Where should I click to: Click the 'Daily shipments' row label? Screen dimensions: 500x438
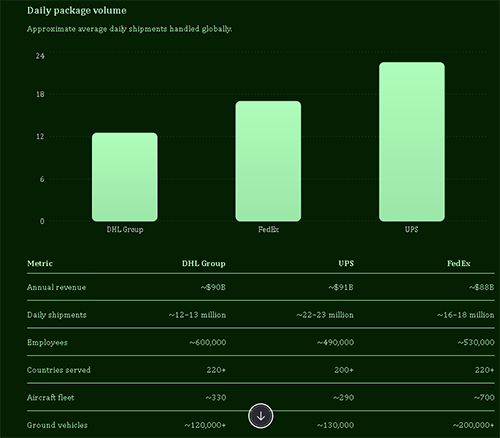point(57,315)
